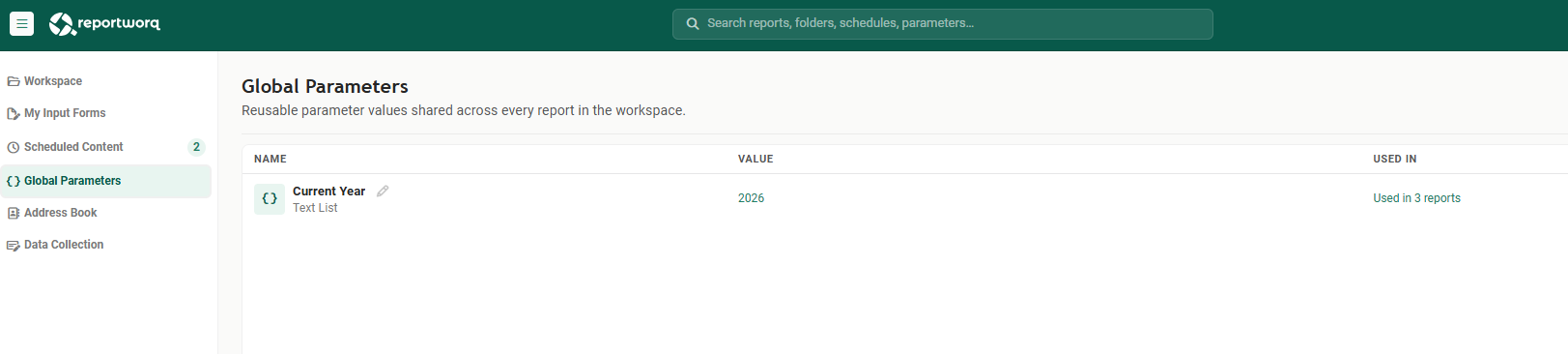Click the Text List type label
1568x354 pixels.
[x=315, y=208]
